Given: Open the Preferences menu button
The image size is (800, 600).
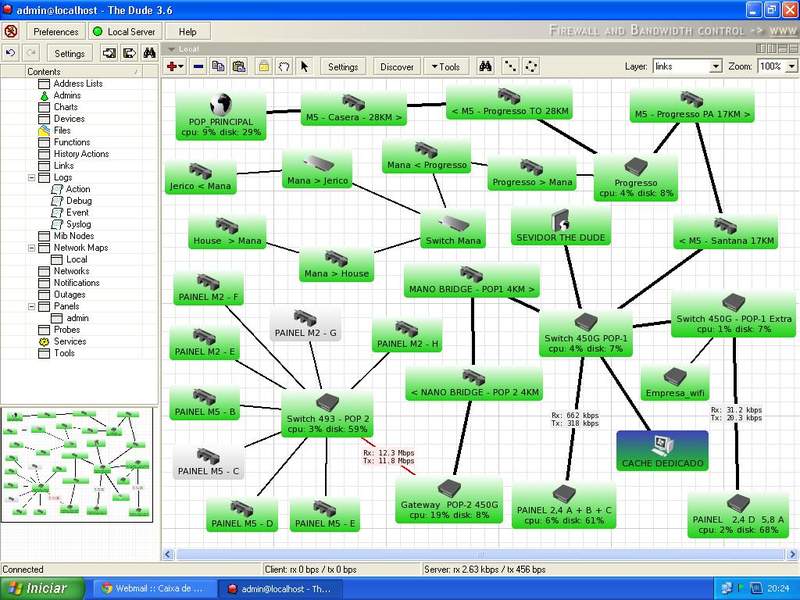Looking at the screenshot, I should [56, 32].
